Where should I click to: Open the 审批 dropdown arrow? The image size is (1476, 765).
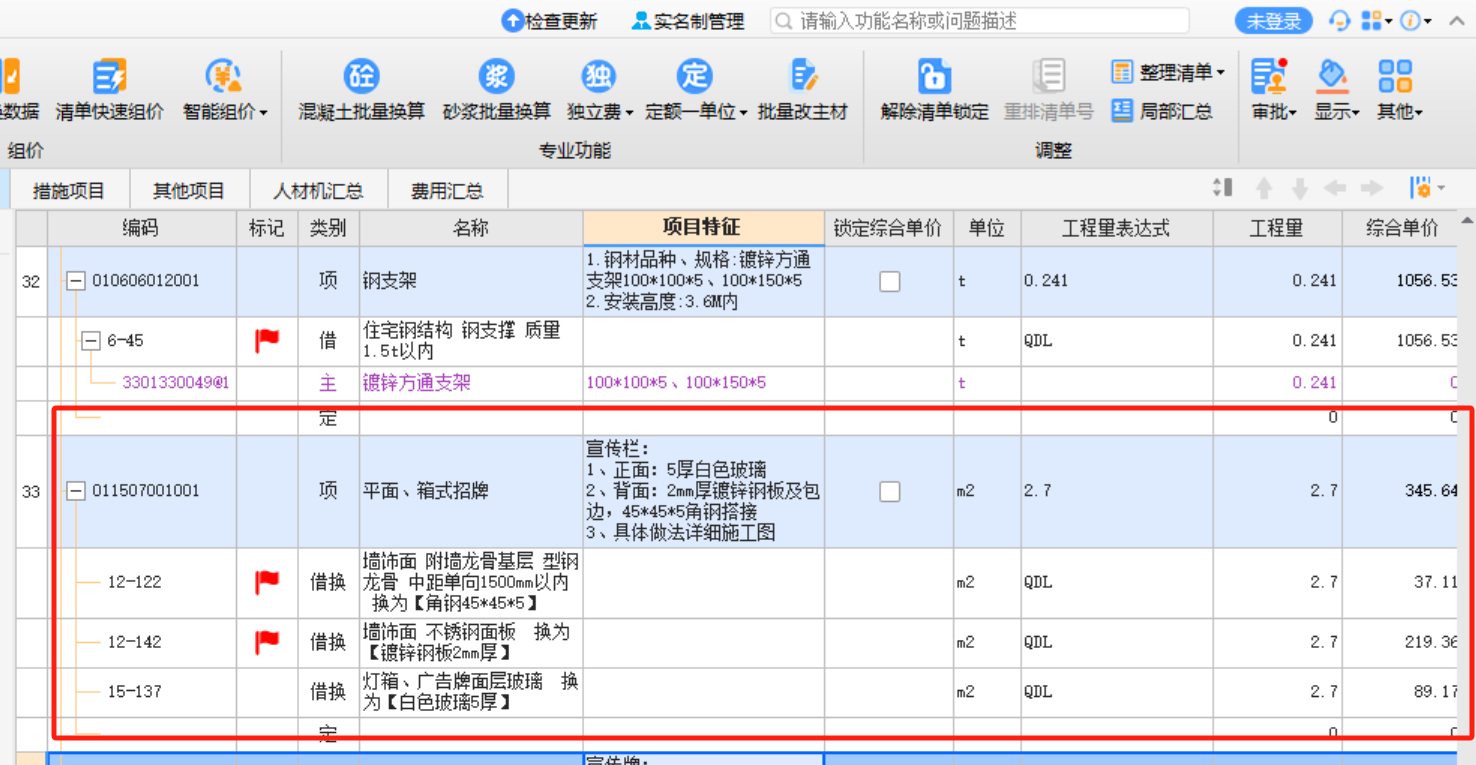coord(1292,113)
